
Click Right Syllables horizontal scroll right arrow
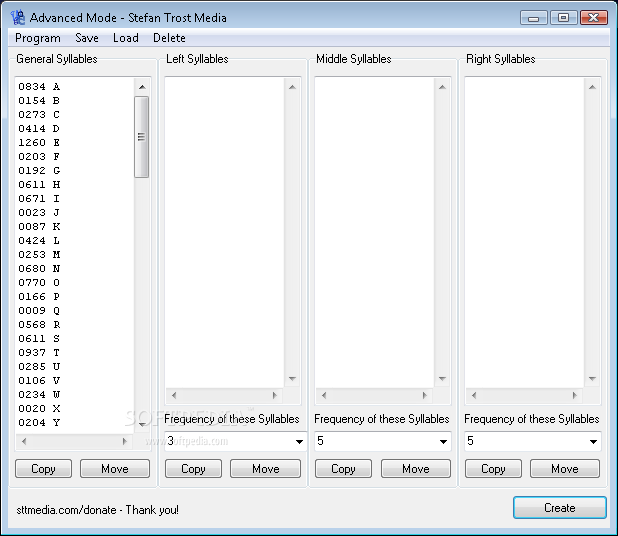coord(575,395)
